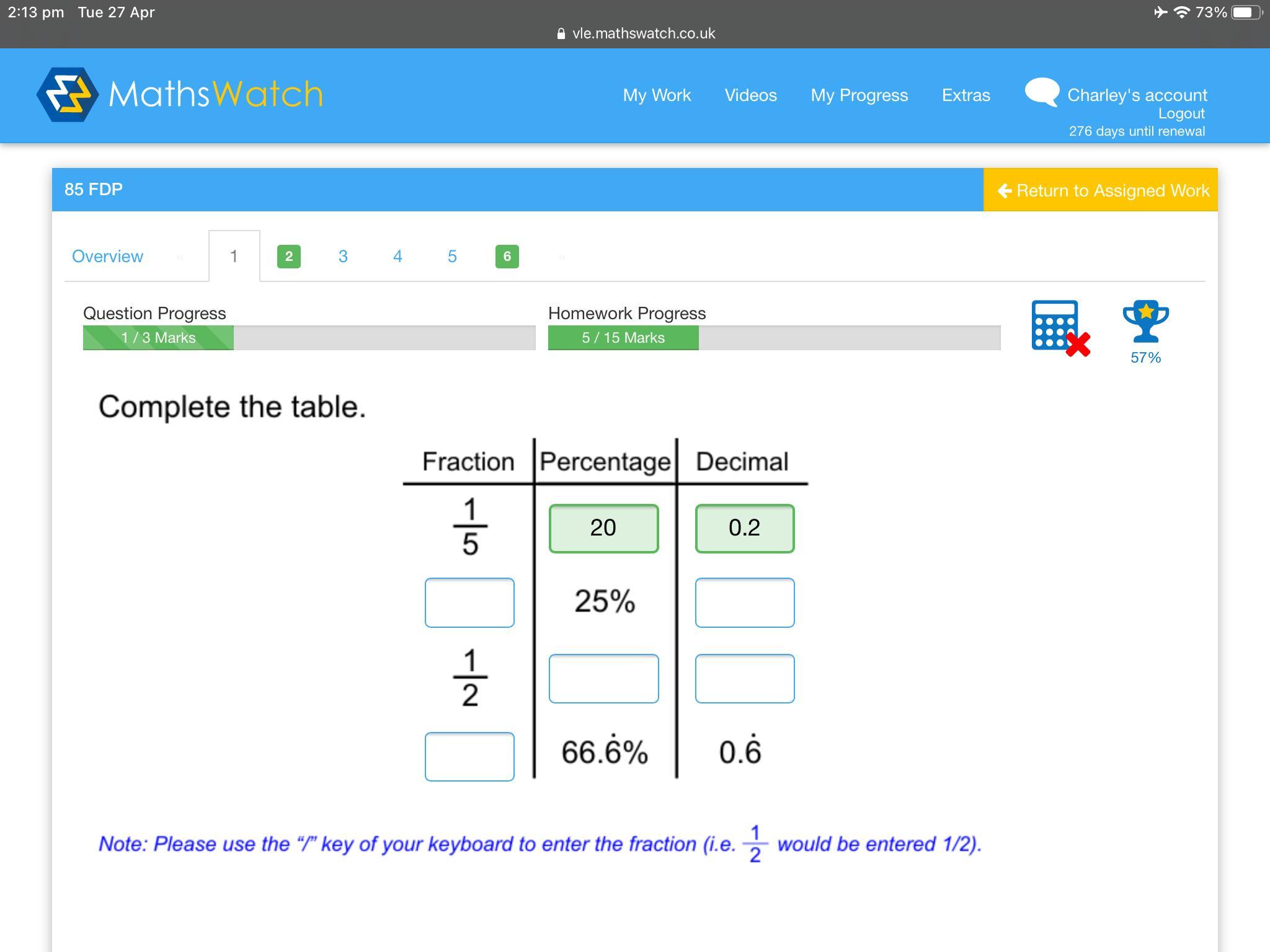This screenshot has height=952, width=1270.
Task: Switch to the Overview tab
Action: pyautogui.click(x=107, y=257)
